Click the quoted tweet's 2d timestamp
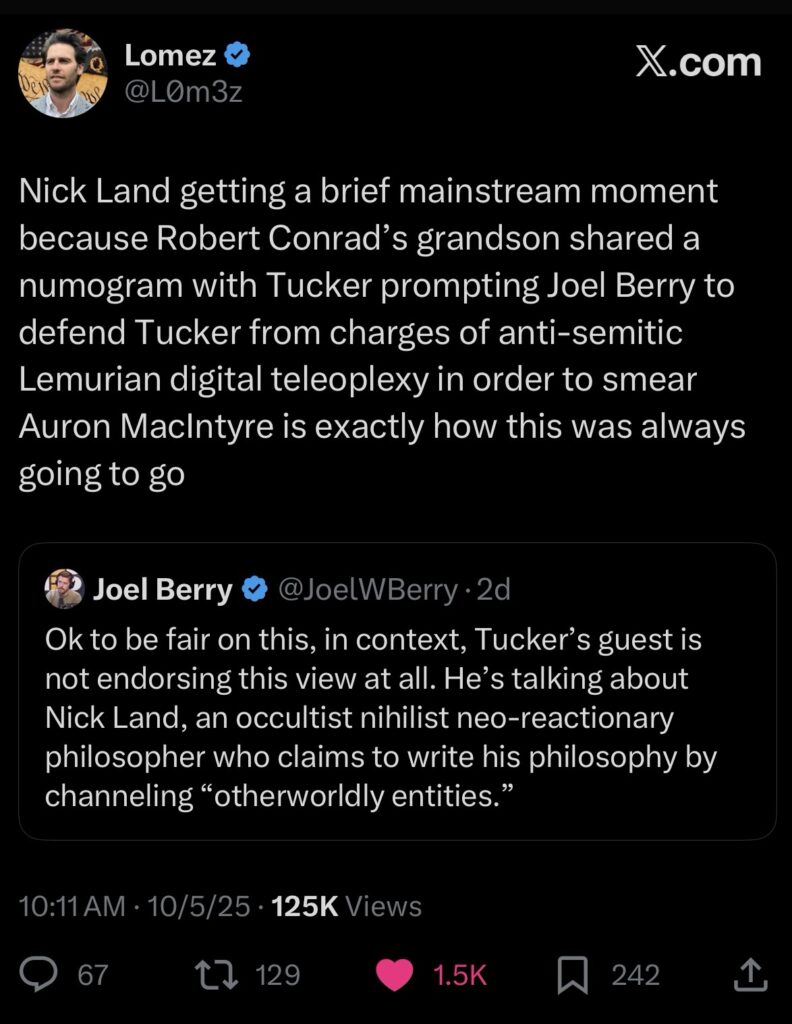 (x=494, y=590)
